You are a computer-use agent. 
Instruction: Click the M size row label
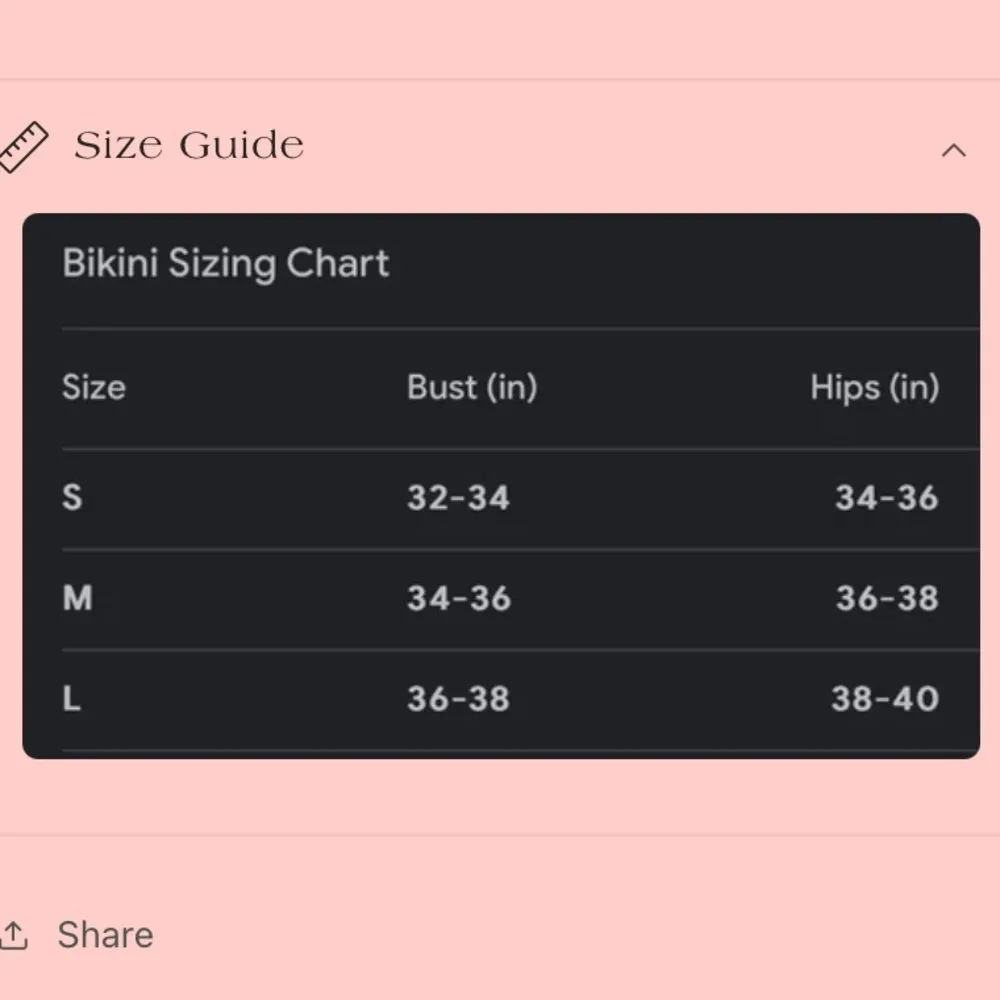click(x=77, y=598)
